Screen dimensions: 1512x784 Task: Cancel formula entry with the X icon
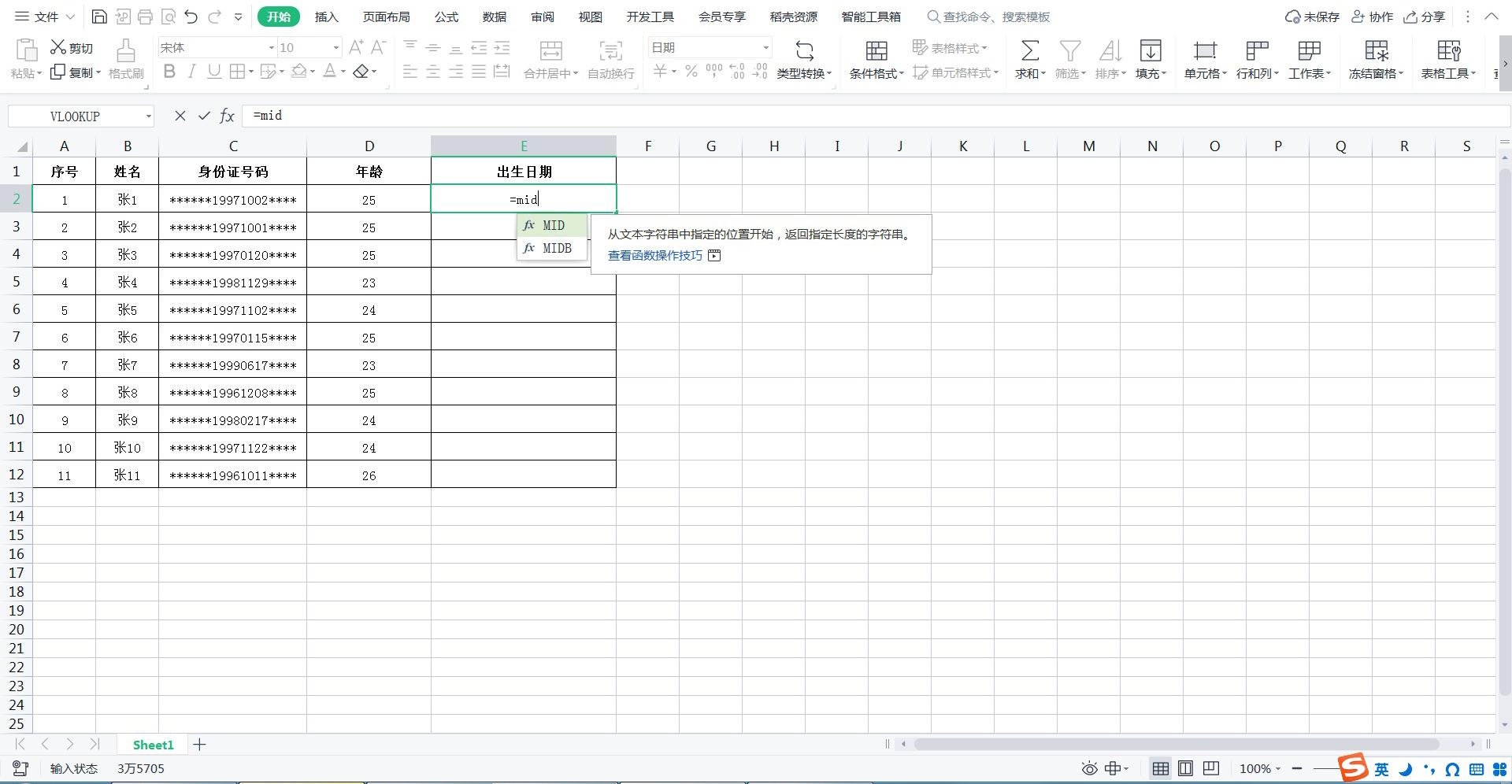coord(180,116)
